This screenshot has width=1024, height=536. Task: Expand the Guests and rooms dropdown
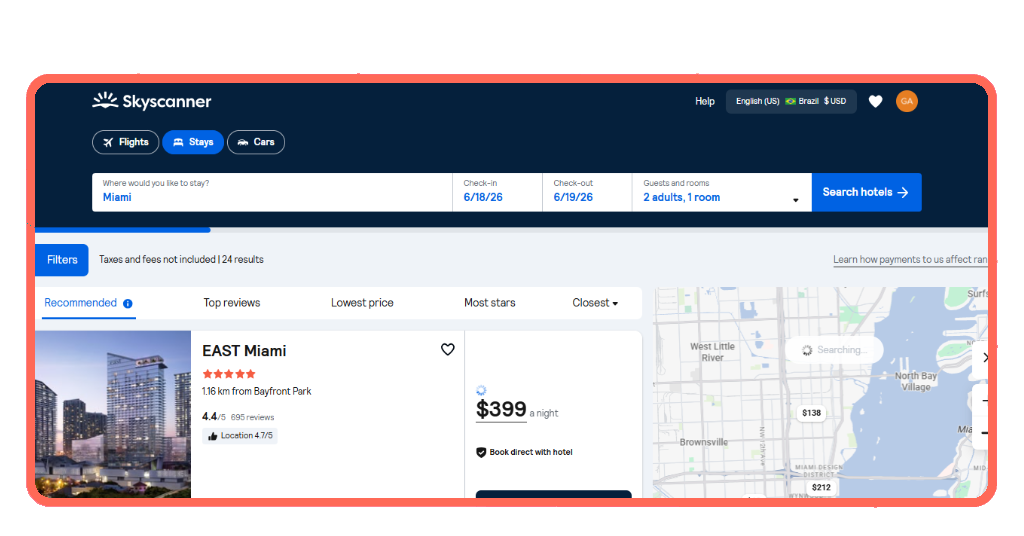click(722, 192)
